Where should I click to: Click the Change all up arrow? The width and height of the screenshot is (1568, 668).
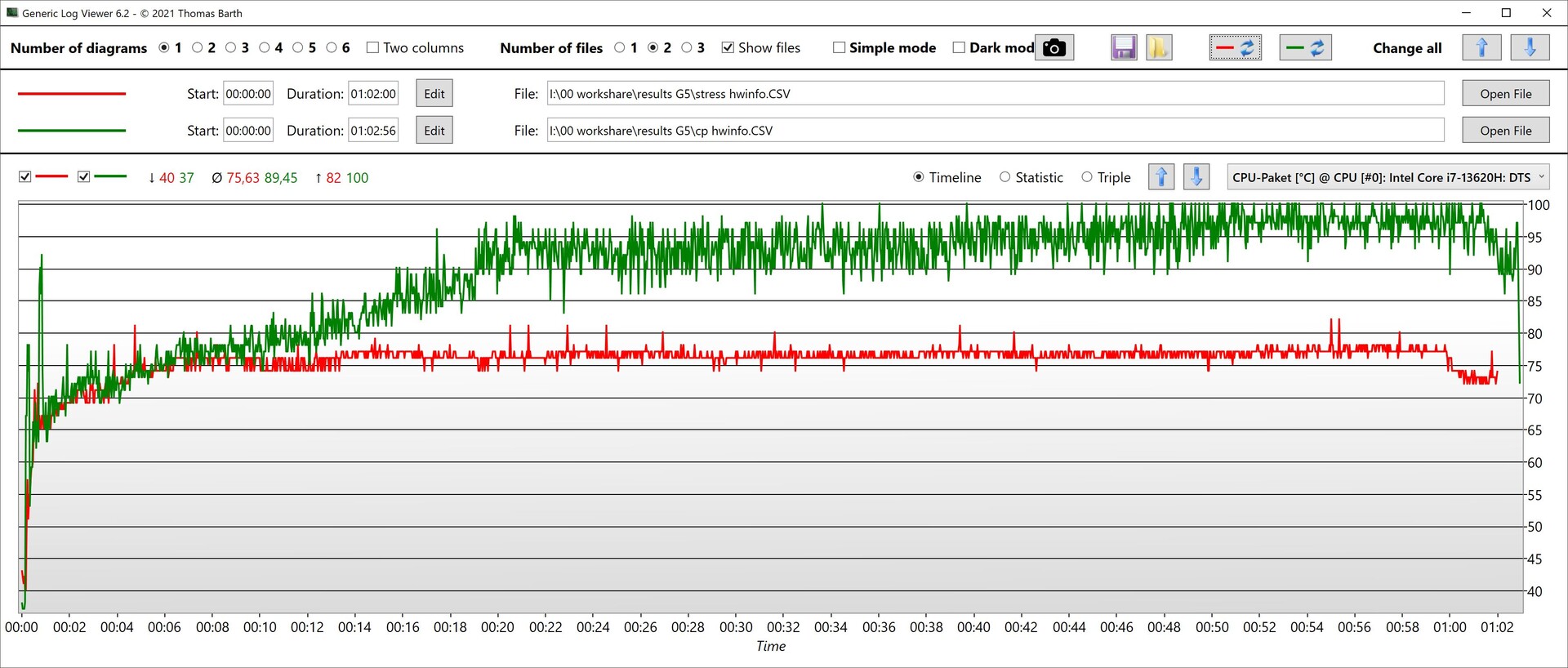[1481, 48]
